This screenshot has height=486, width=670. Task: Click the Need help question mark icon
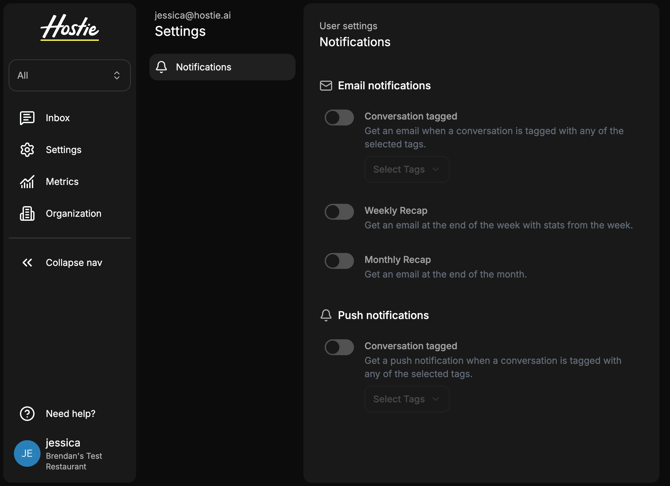coord(27,414)
